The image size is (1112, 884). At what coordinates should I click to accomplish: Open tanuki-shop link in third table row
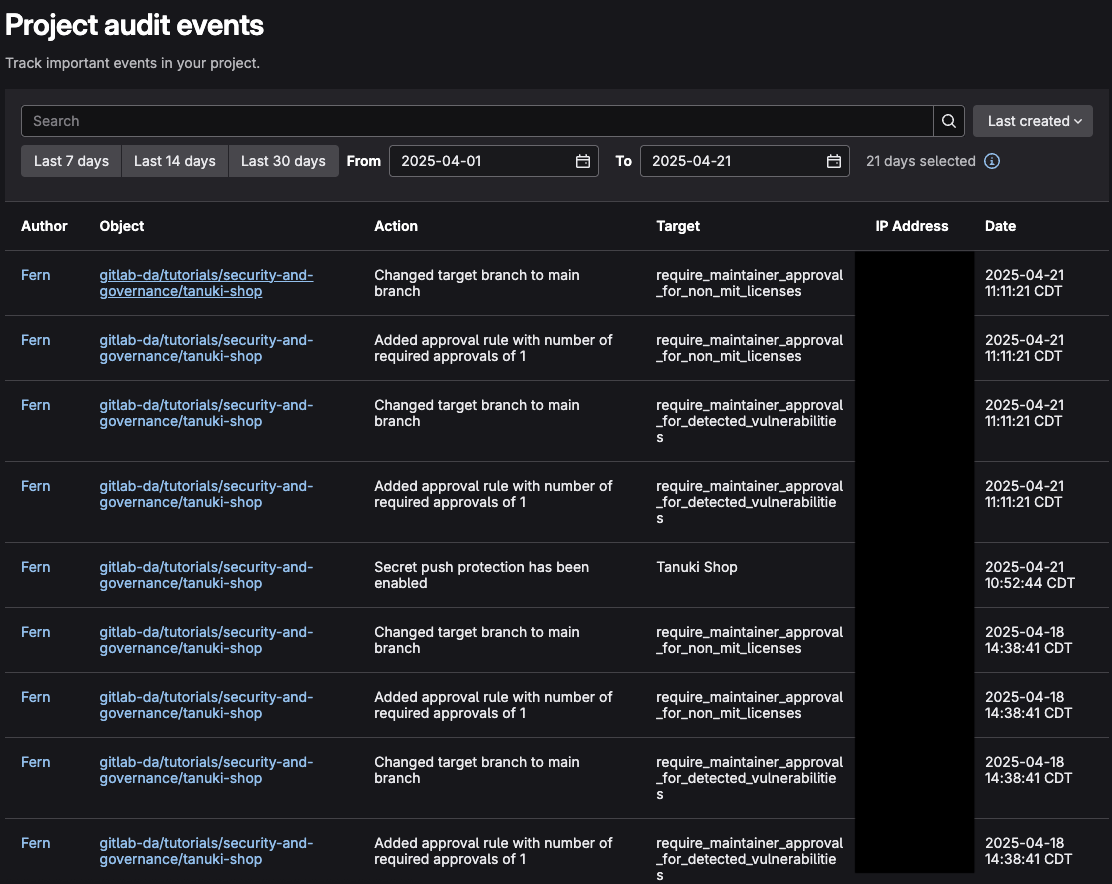pos(205,413)
